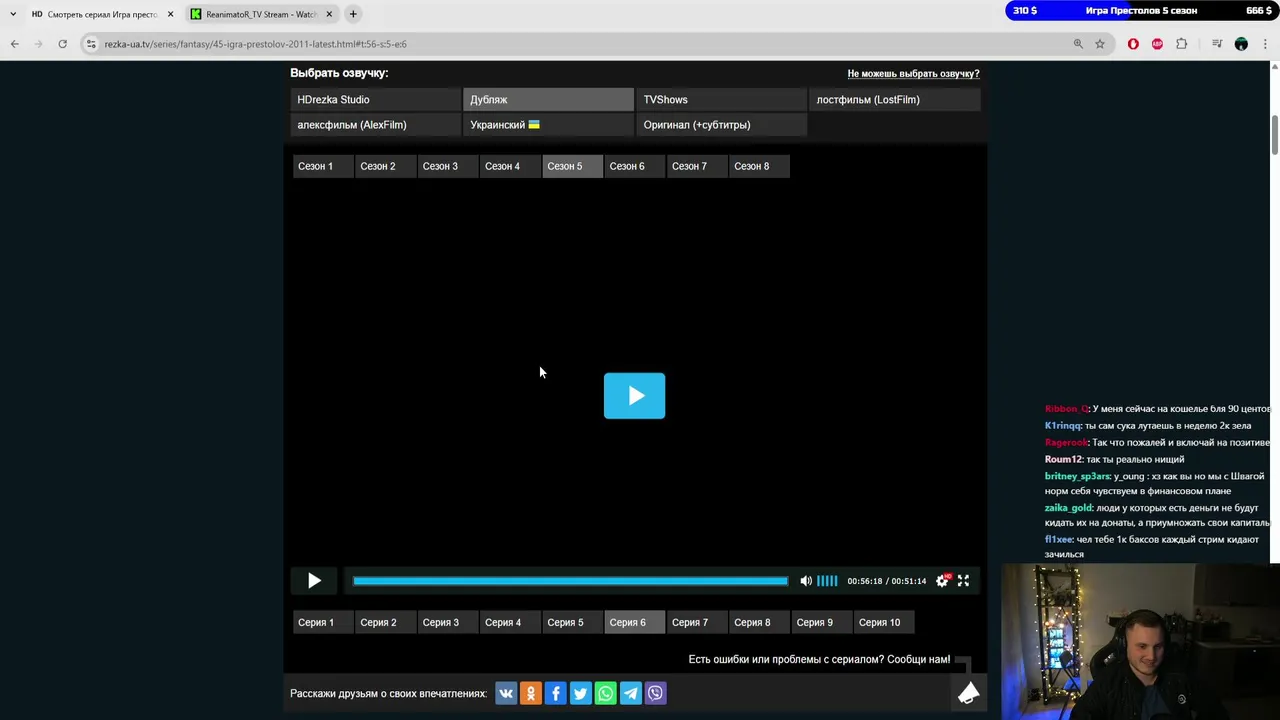Click the large blue play button overlay
The height and width of the screenshot is (720, 1280).
(634, 396)
